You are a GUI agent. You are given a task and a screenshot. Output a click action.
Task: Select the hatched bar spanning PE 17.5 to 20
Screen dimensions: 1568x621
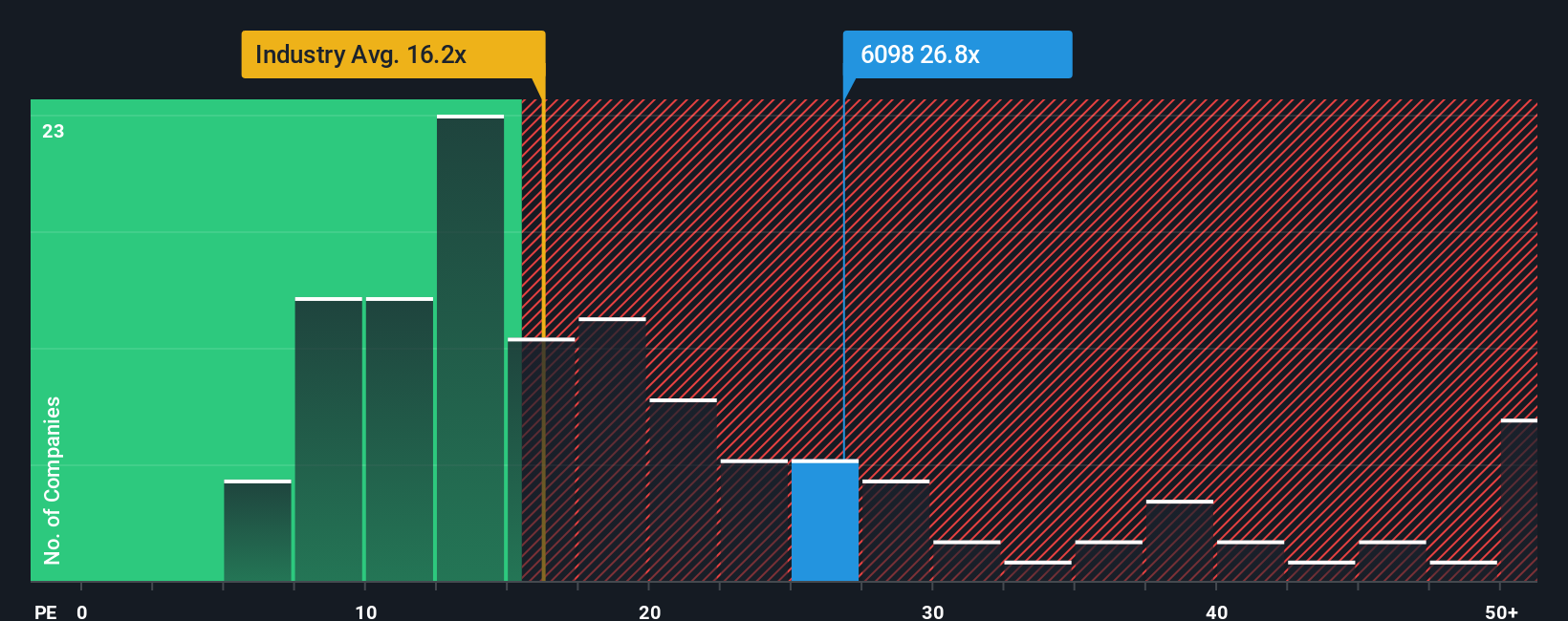(612, 450)
